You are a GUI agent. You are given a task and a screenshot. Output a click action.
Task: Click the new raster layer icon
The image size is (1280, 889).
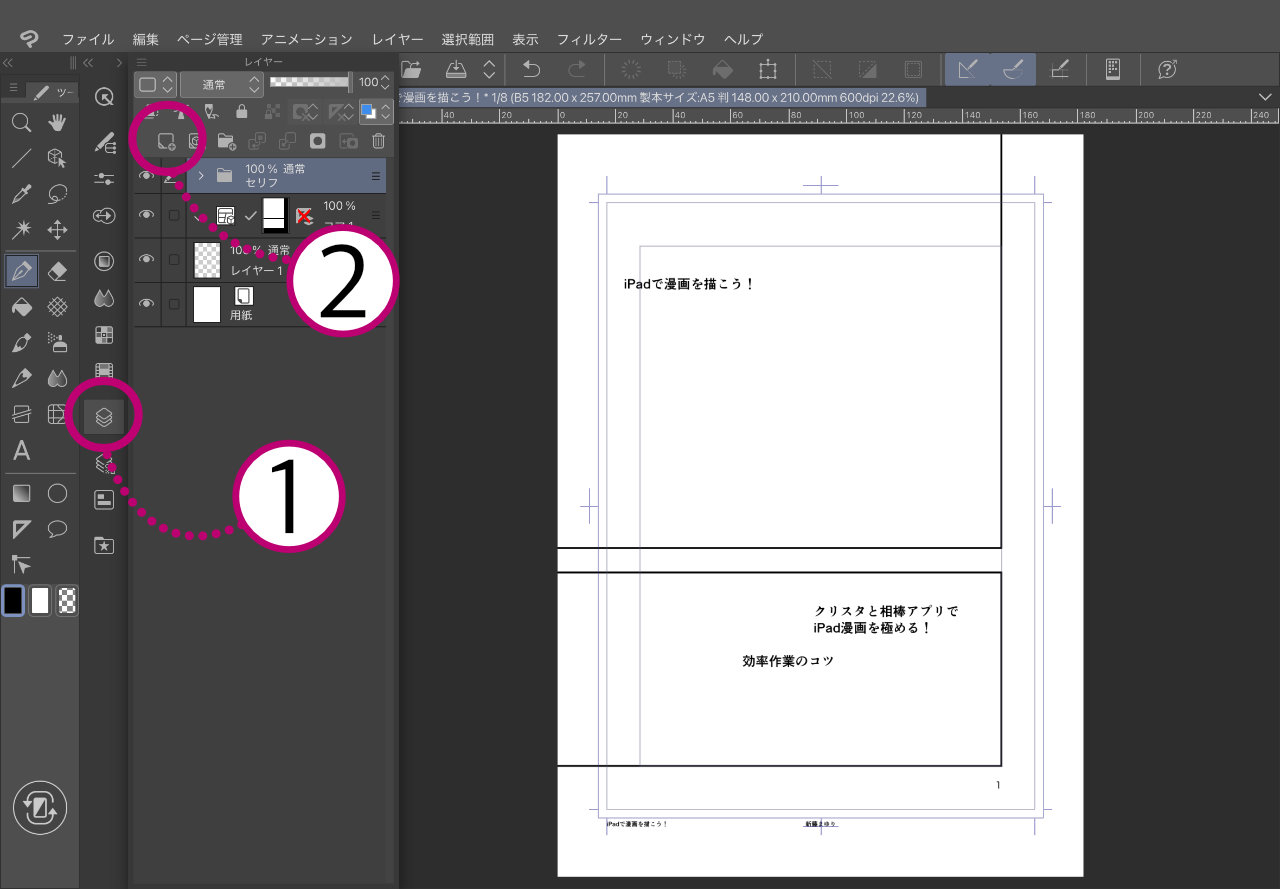(167, 142)
